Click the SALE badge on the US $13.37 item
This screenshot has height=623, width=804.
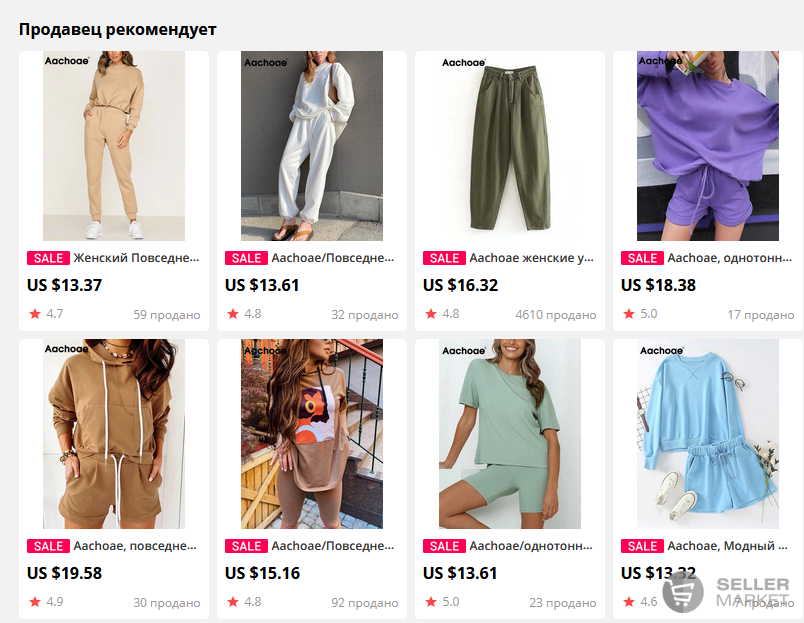click(x=48, y=258)
